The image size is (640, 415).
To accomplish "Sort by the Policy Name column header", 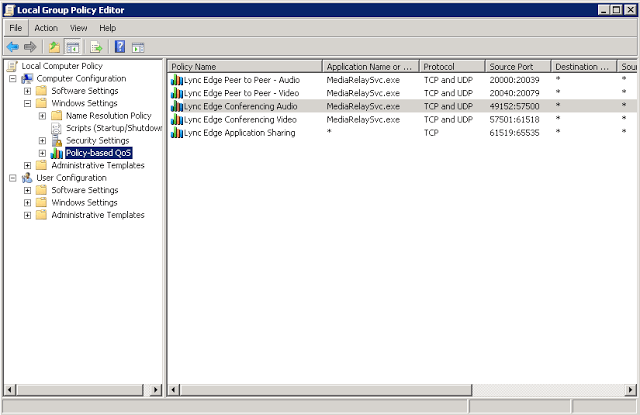I will (x=244, y=66).
